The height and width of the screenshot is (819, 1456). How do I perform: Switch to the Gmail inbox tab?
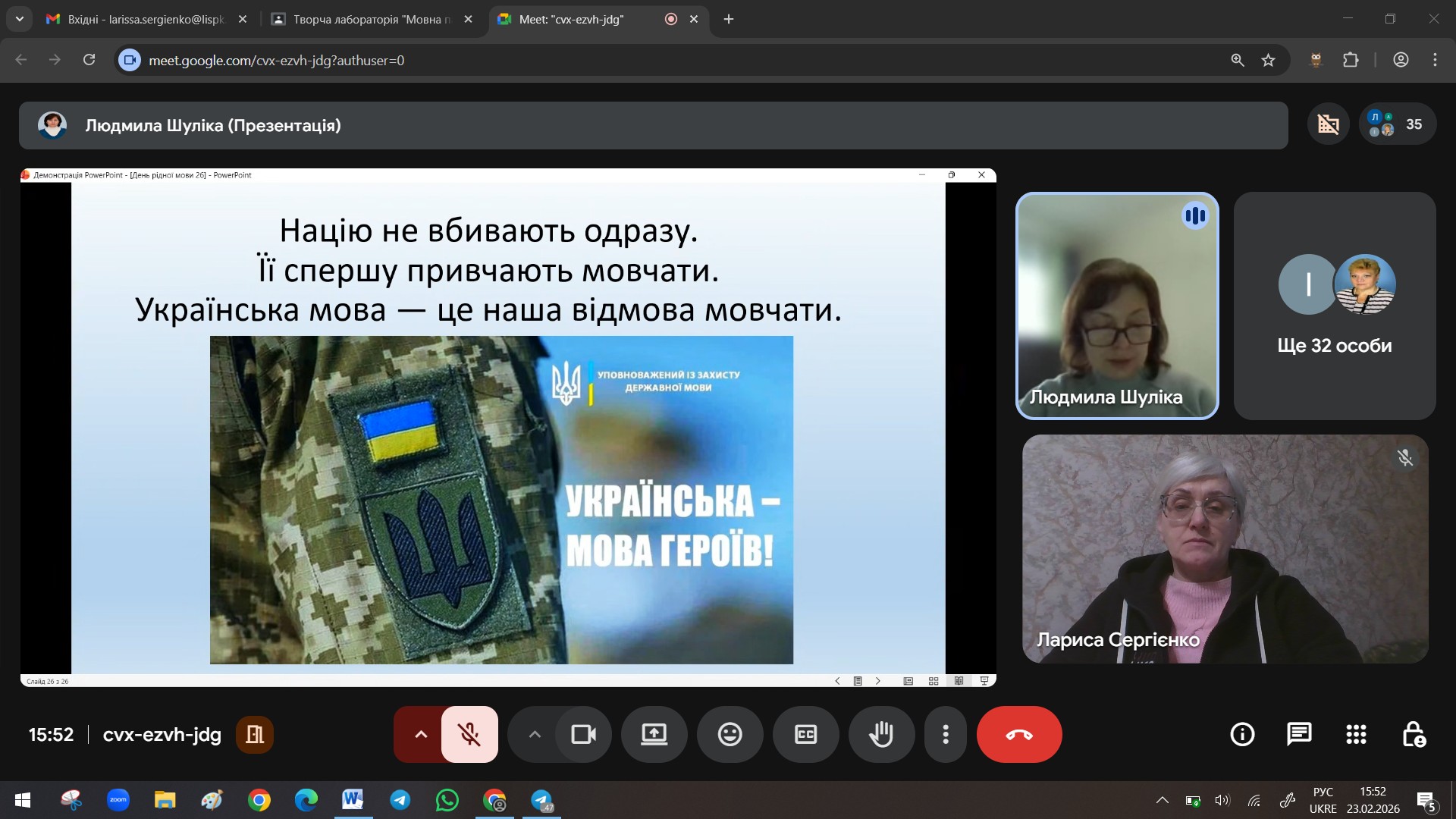[x=144, y=19]
